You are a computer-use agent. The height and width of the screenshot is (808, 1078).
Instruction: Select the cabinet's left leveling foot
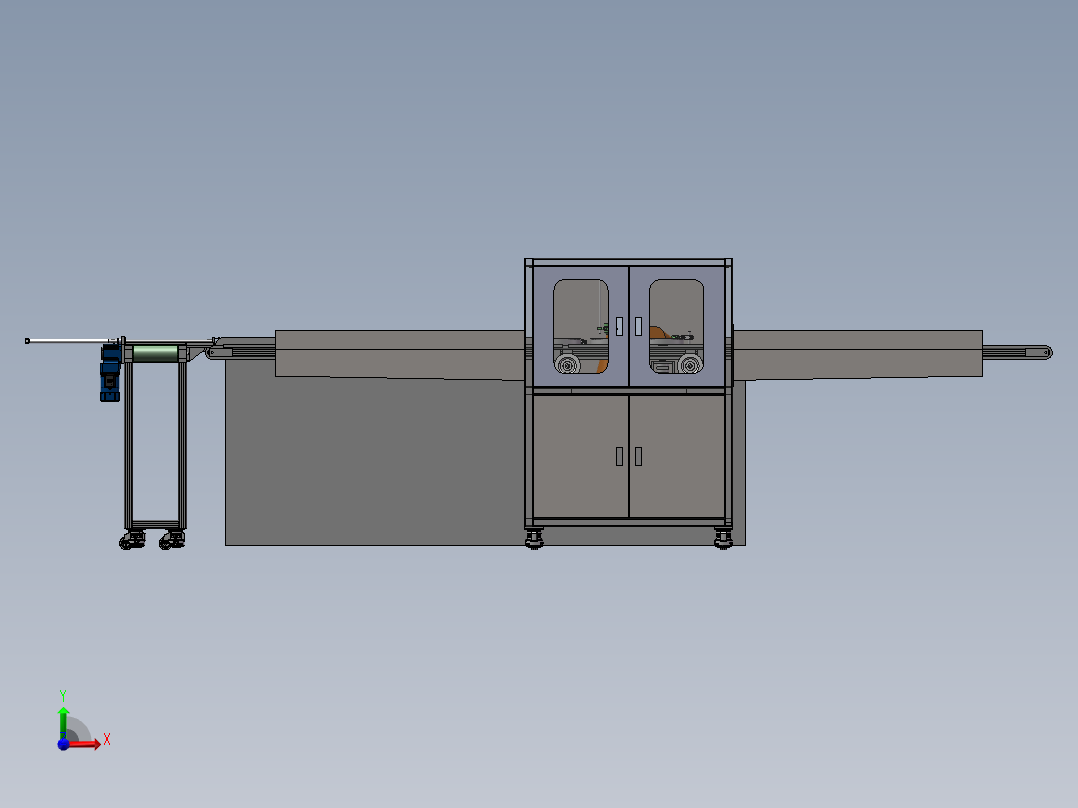[x=534, y=538]
